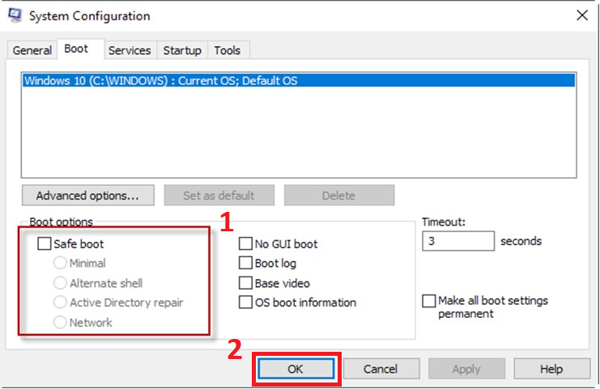The height and width of the screenshot is (389, 600).
Task: Open Advanced options dialog
Action: pyautogui.click(x=88, y=195)
